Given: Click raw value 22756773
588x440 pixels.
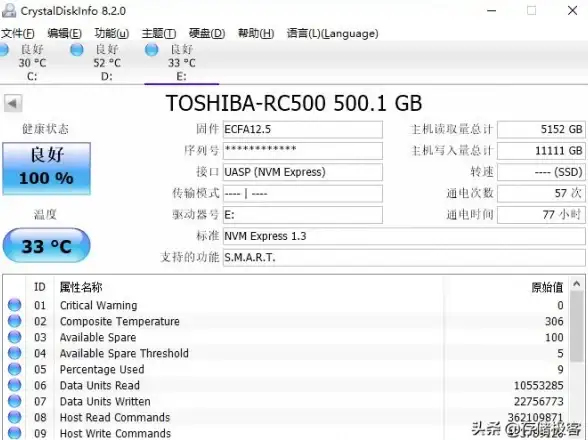Looking at the screenshot, I should (x=538, y=402).
